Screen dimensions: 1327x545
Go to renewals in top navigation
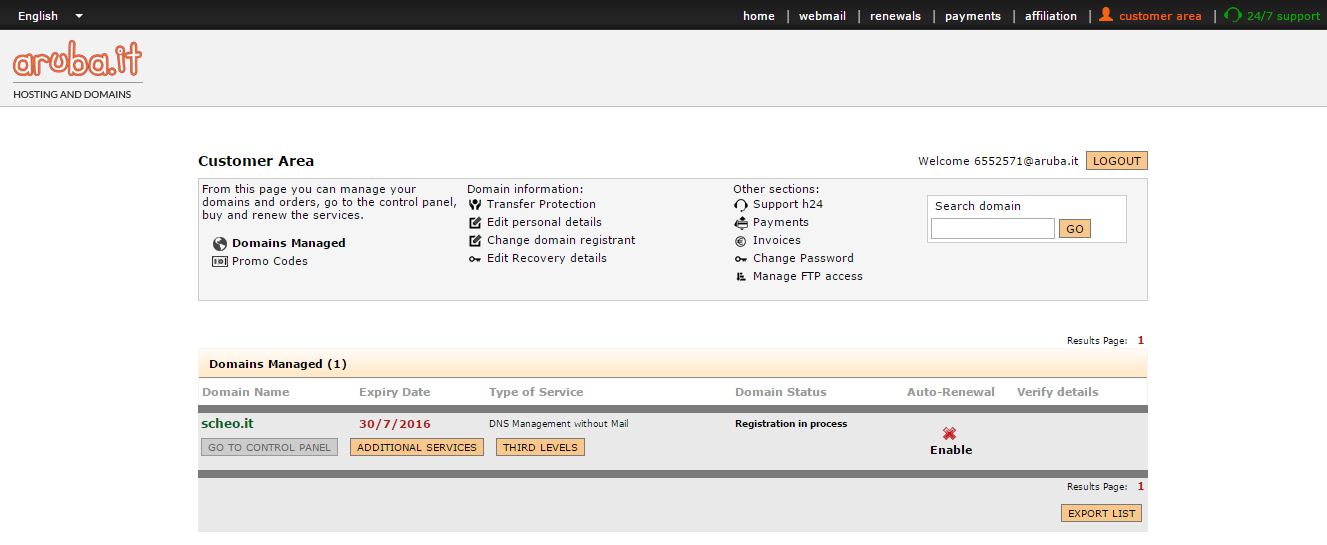point(895,16)
